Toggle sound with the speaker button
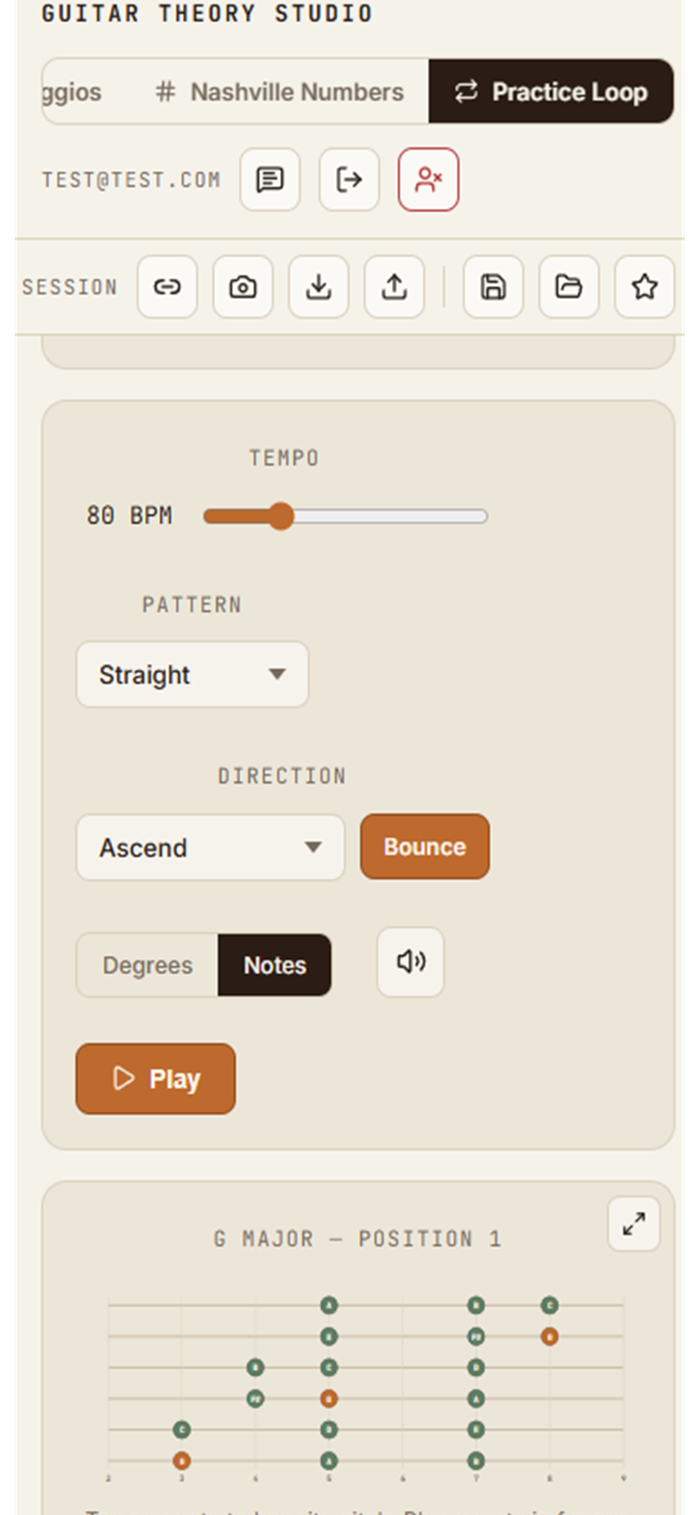This screenshot has width=700, height=1515. (x=411, y=962)
